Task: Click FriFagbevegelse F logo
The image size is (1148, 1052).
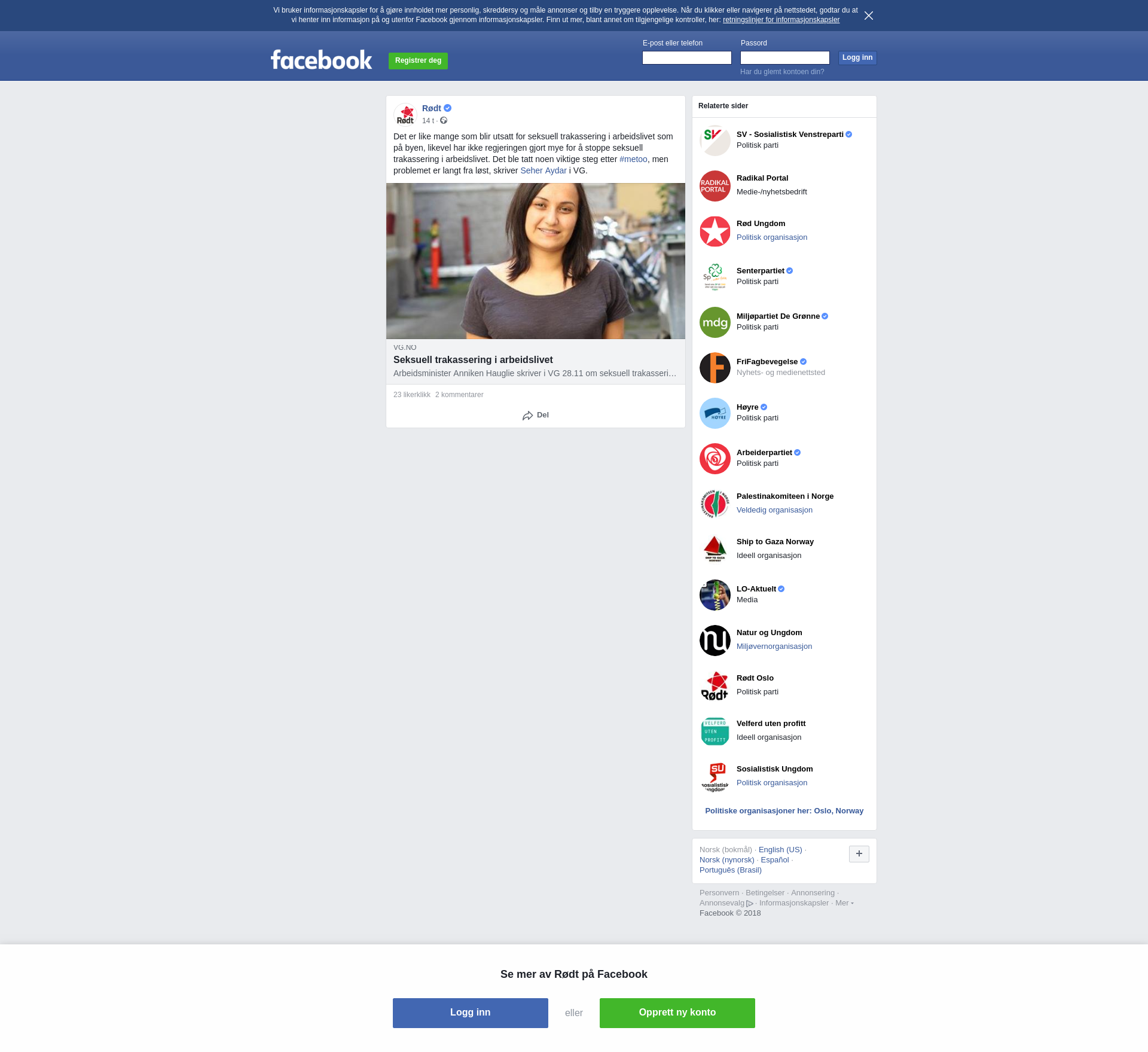Action: coord(715,368)
